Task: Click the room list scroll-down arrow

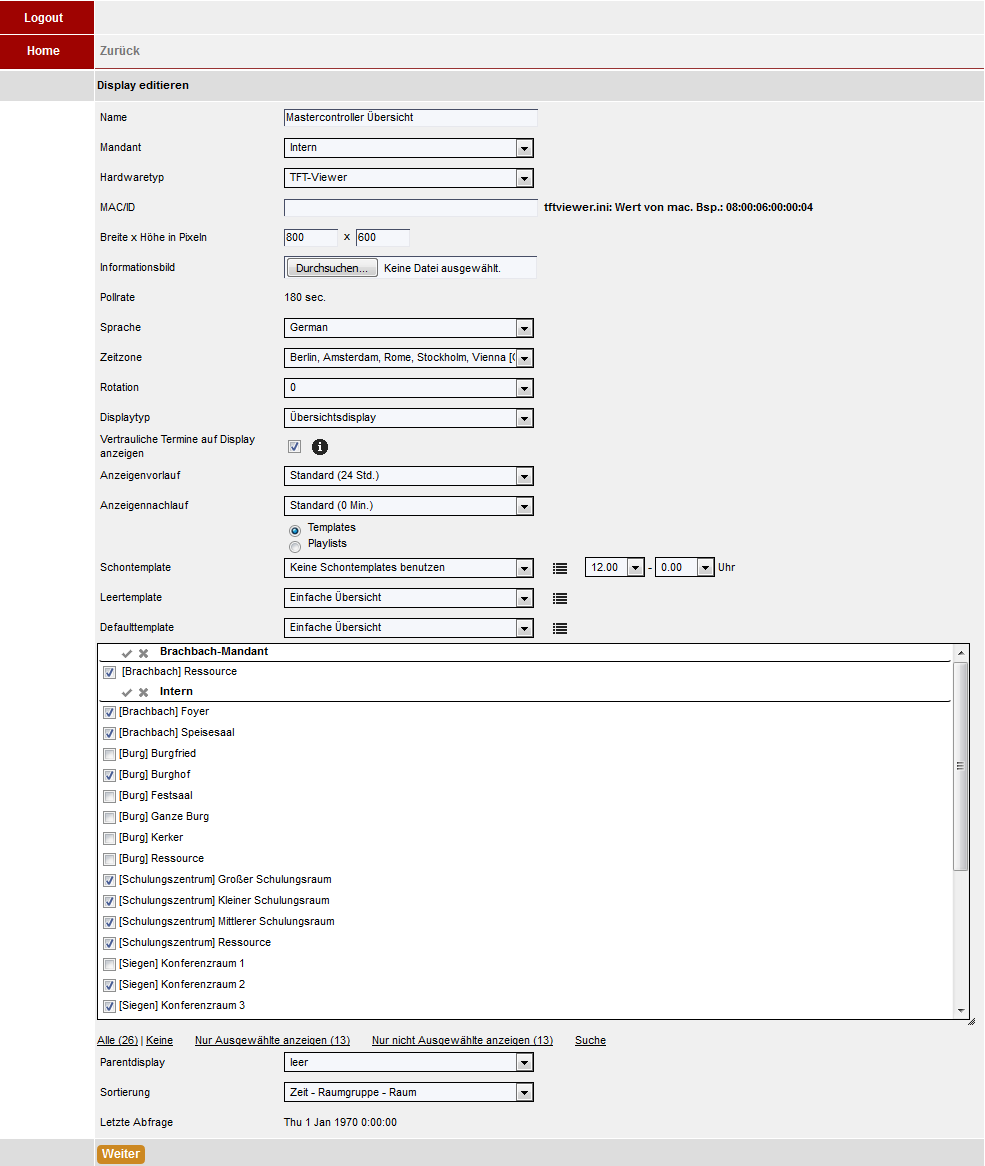Action: tap(960, 1011)
